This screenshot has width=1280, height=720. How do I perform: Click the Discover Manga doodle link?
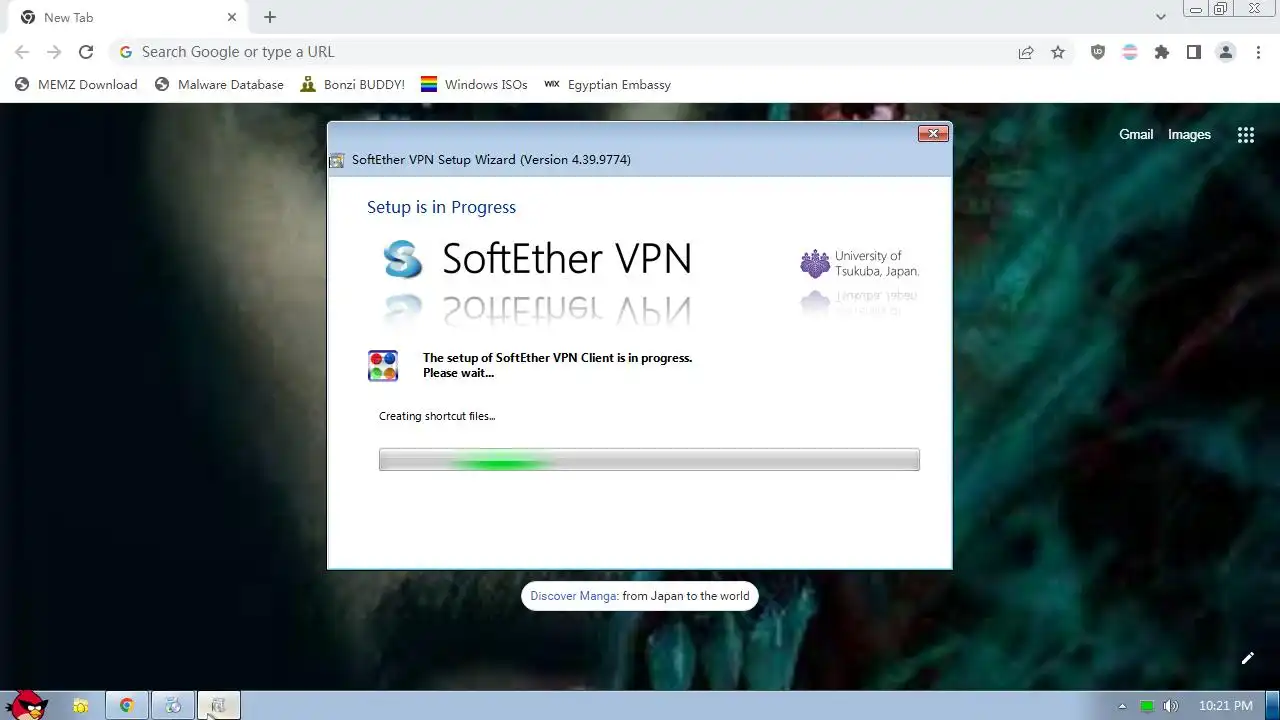pos(640,596)
